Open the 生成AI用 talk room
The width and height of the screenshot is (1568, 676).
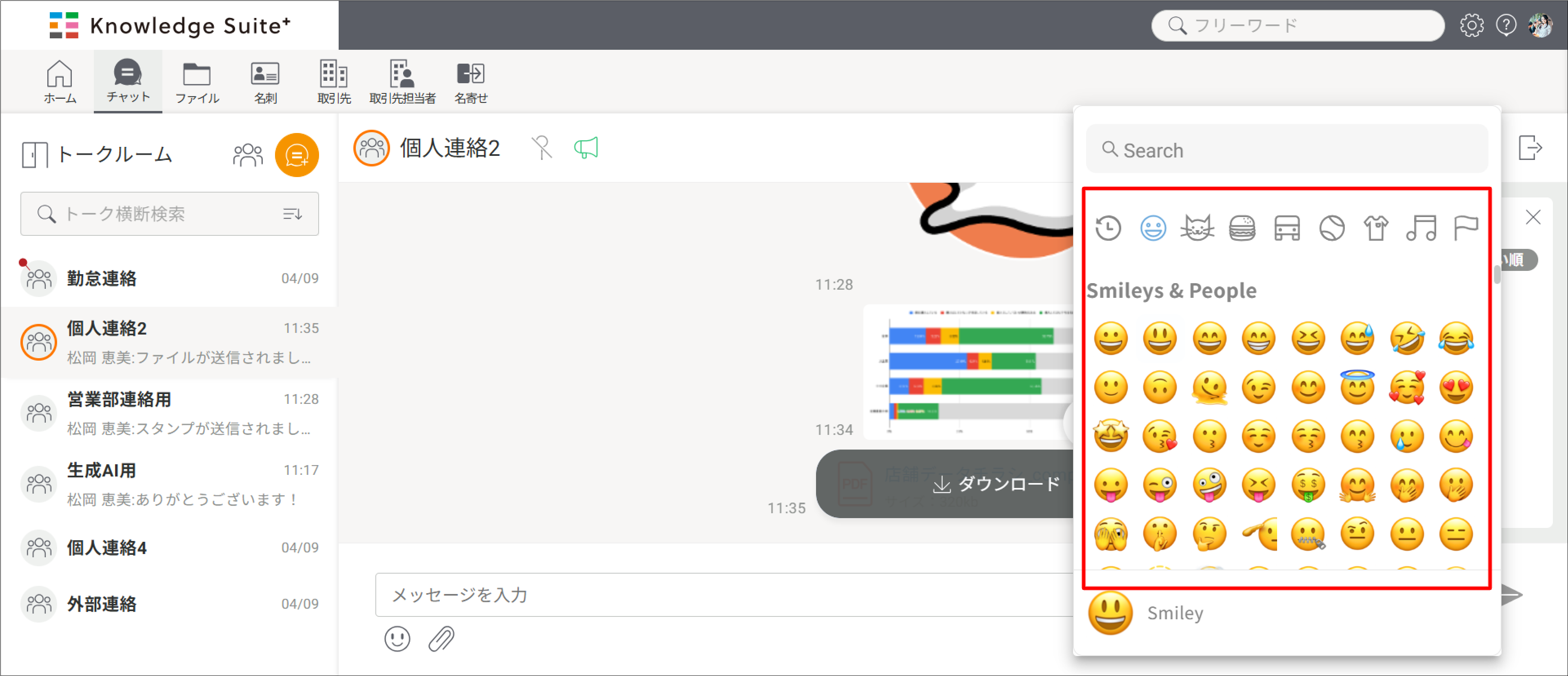[x=169, y=484]
